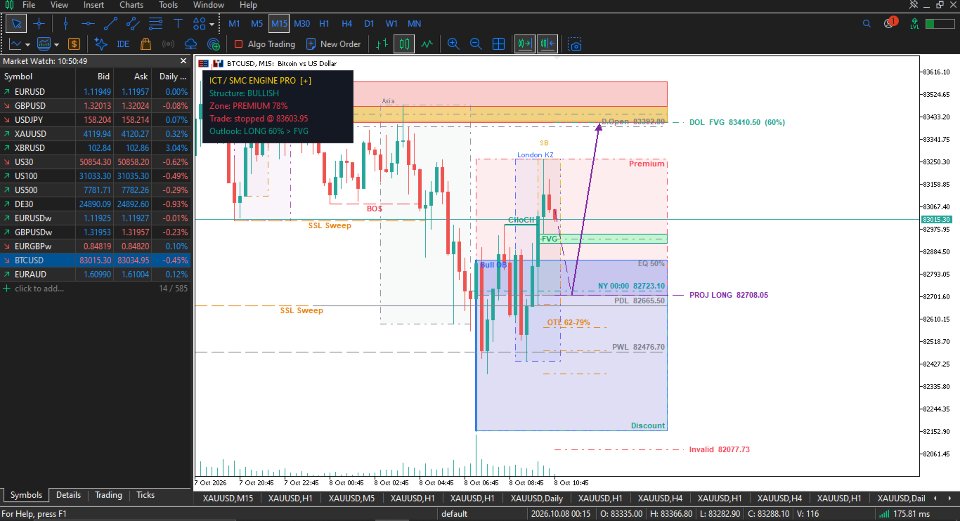
Task: Toggle chart auto scroll
Action: point(525,44)
